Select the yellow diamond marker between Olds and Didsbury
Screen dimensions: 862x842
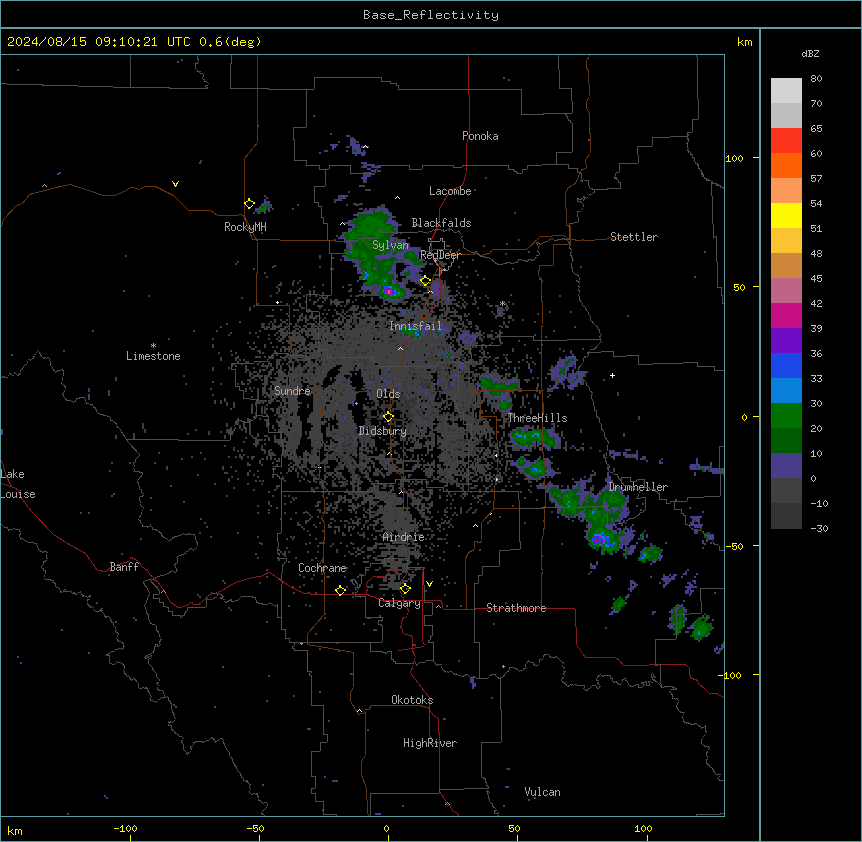[388, 417]
